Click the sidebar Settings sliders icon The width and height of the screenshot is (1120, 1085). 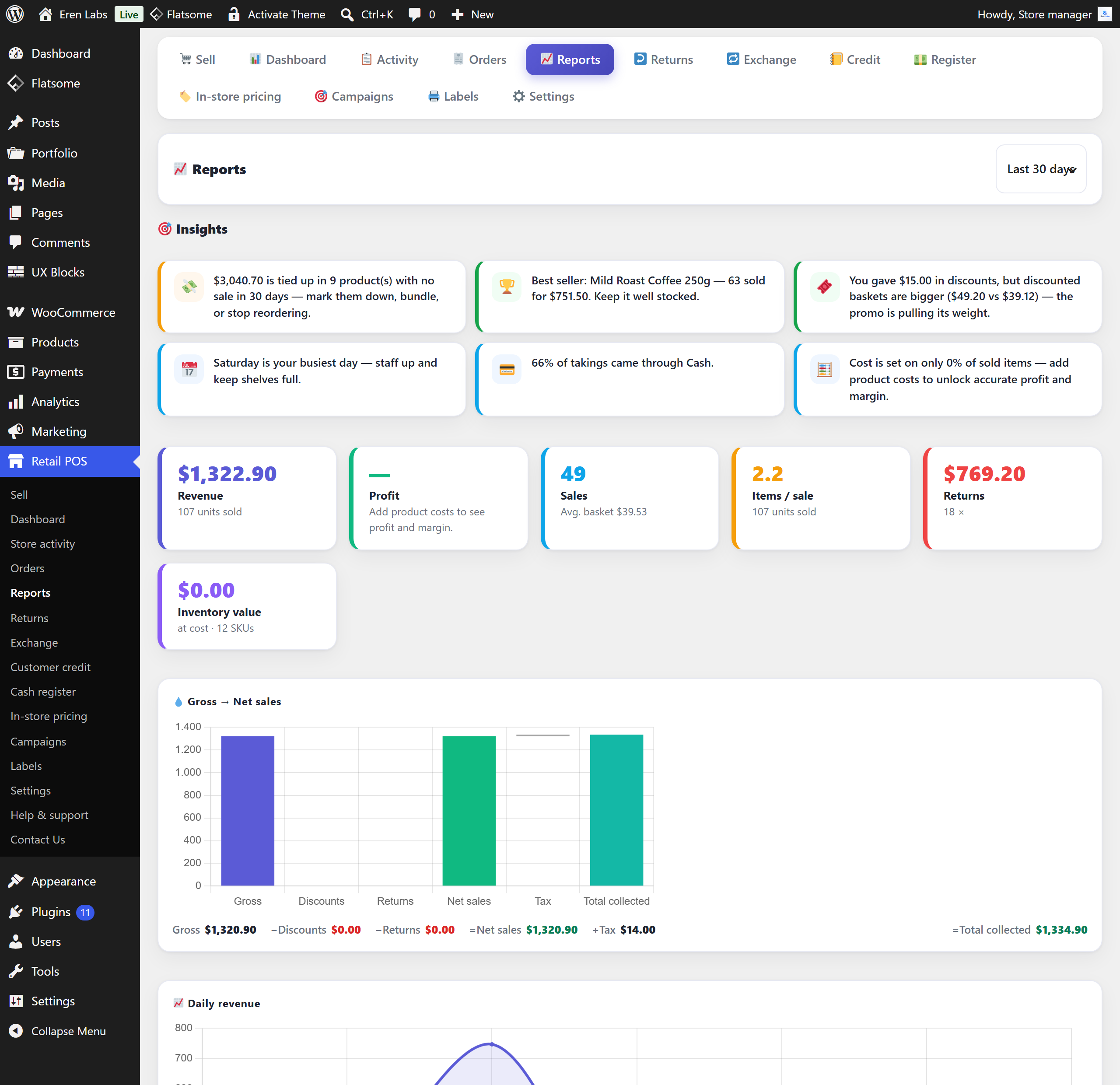click(x=16, y=1001)
